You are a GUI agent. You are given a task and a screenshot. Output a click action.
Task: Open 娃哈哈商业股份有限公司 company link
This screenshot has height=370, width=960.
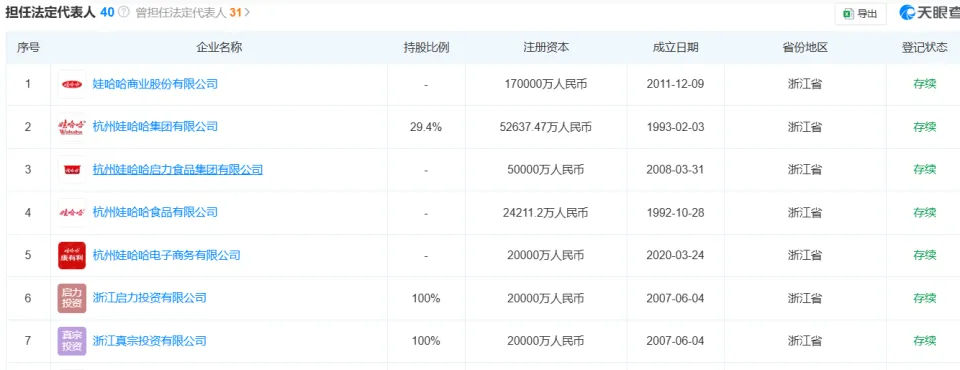click(155, 84)
